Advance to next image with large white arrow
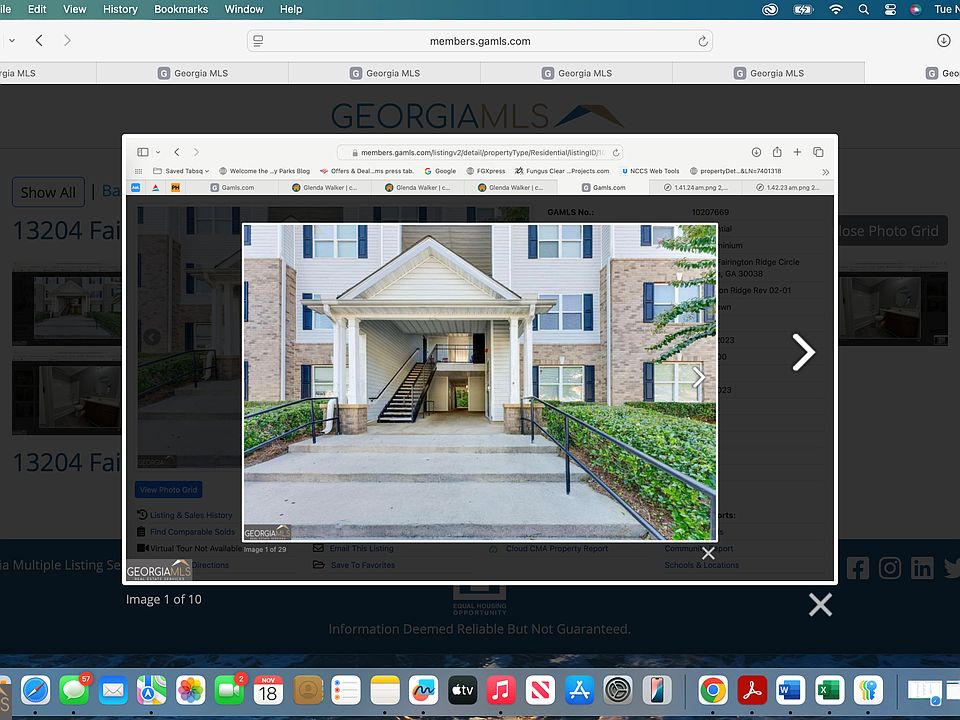 (x=803, y=352)
